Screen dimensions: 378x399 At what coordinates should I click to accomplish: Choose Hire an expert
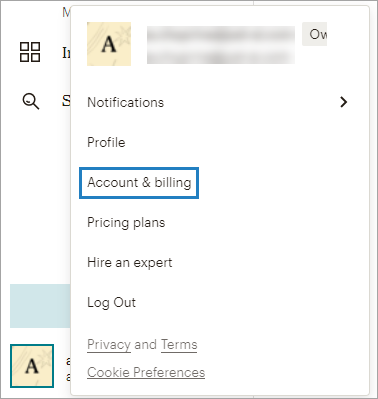coord(130,263)
